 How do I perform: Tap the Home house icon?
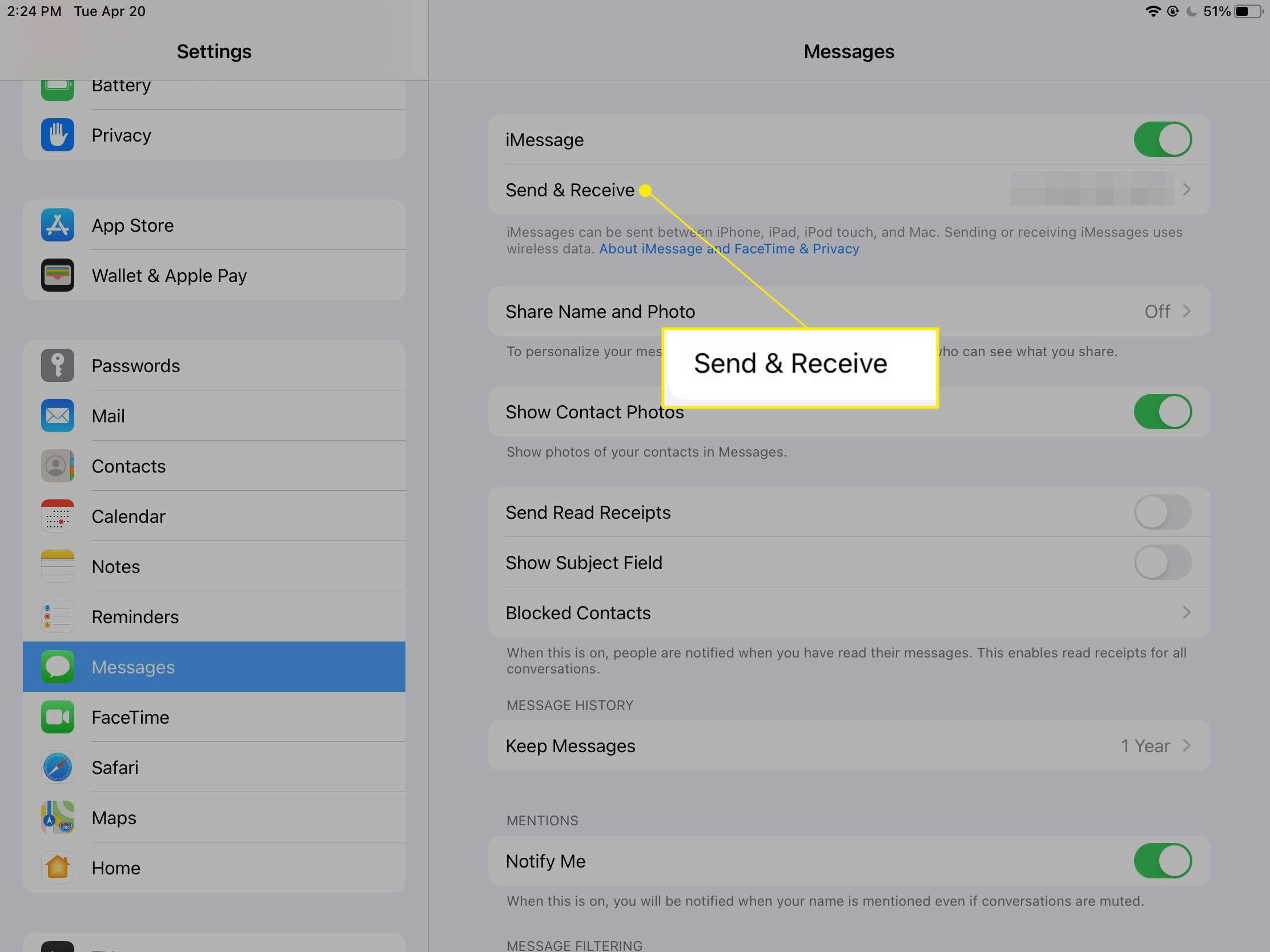tap(58, 868)
